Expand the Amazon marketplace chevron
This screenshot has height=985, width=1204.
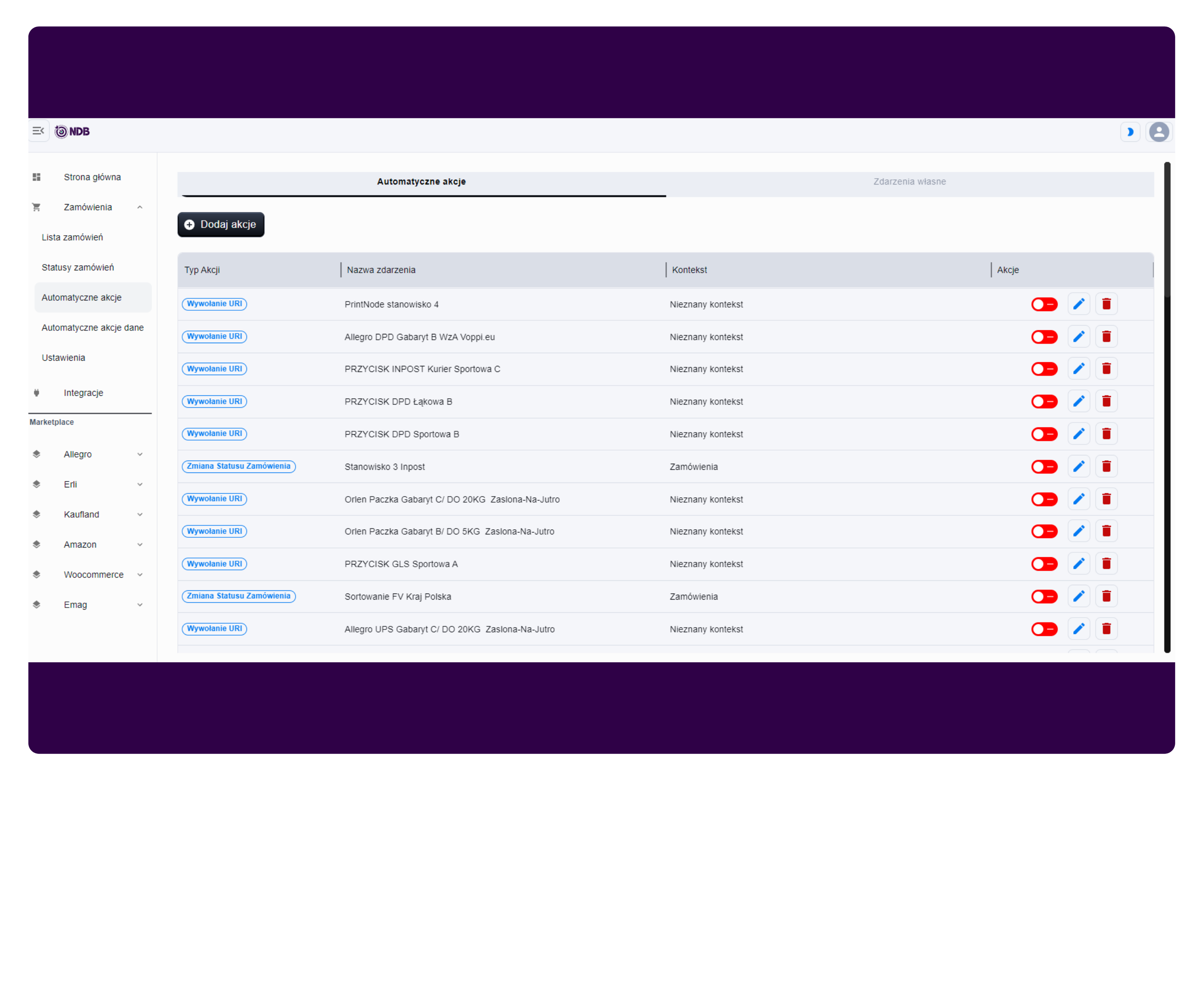(139, 544)
